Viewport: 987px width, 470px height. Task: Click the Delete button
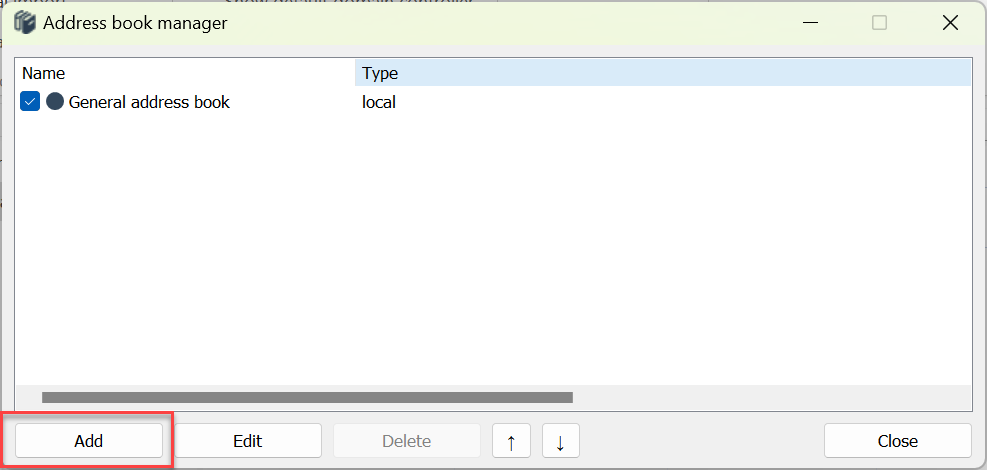(407, 441)
